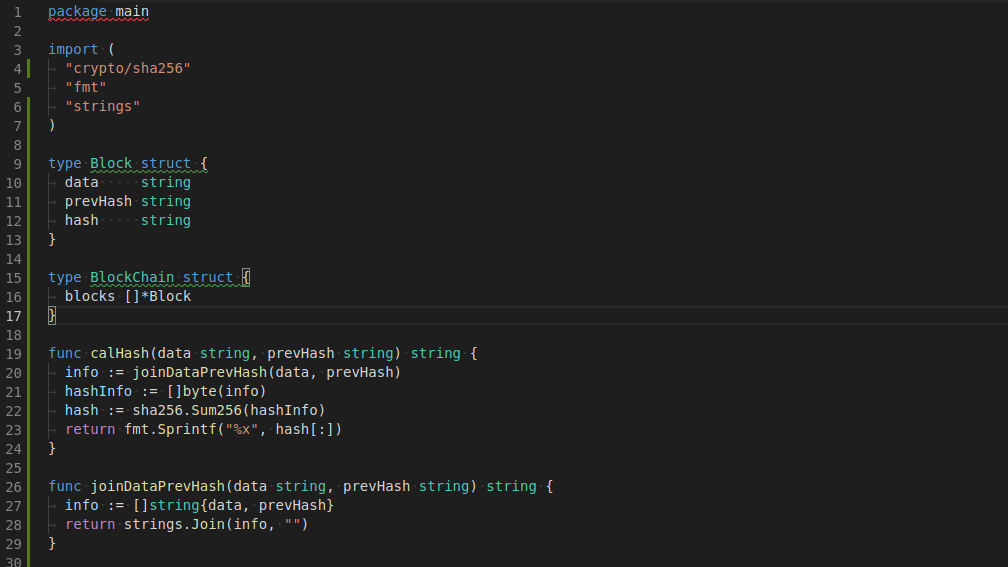1008x567 pixels.
Task: Place cursor on the "crypto/sha256" import string
Action: click(x=128, y=68)
